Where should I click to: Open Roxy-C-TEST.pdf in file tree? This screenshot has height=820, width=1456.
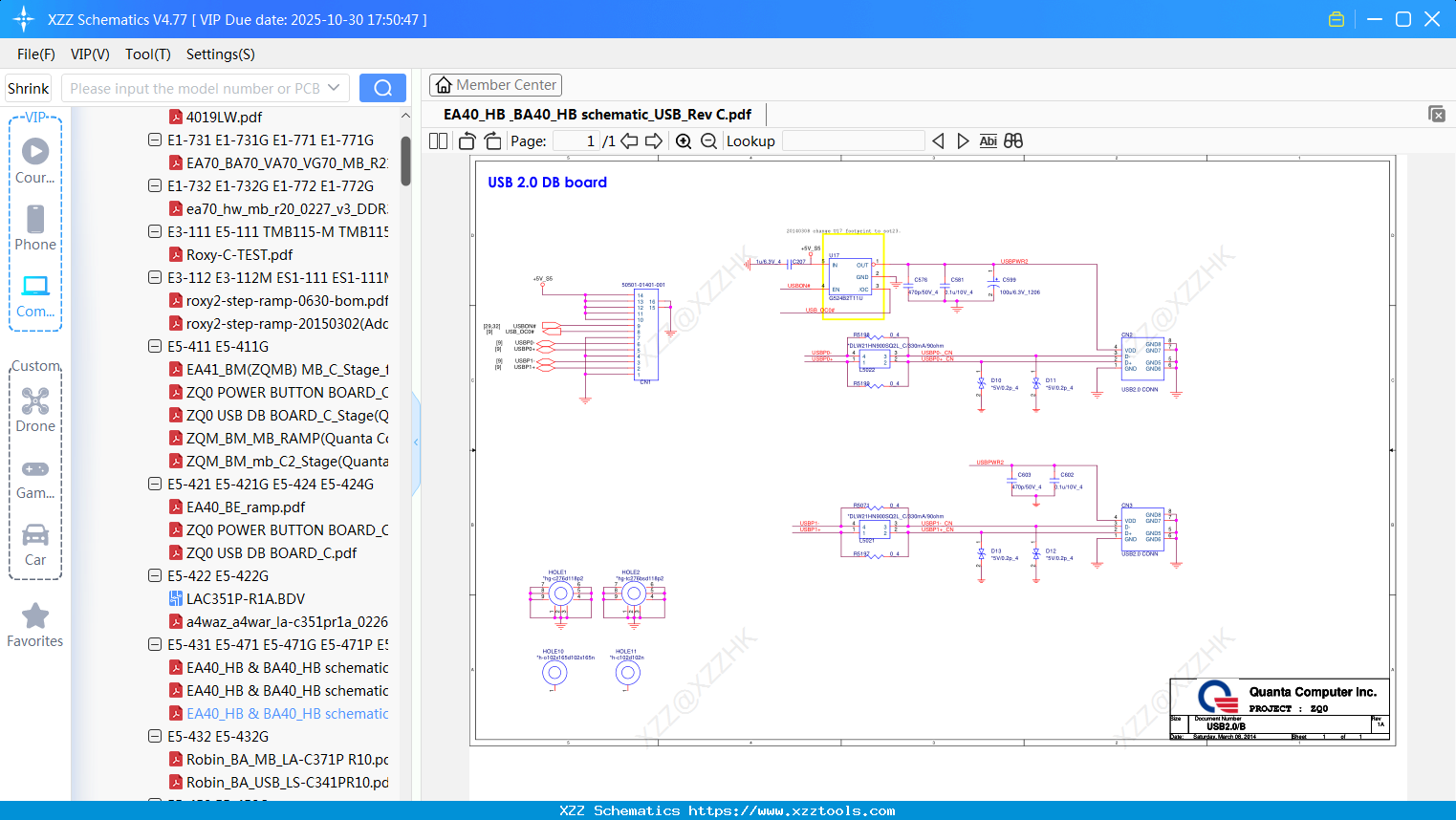pos(239,255)
